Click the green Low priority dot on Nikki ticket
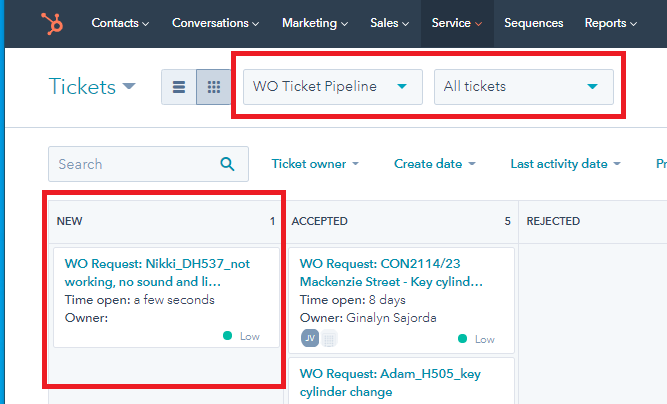The height and width of the screenshot is (404, 667). tap(228, 336)
